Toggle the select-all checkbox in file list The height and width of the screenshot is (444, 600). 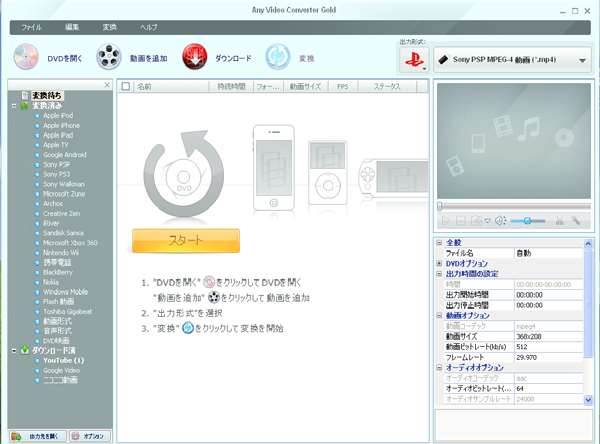coord(126,87)
